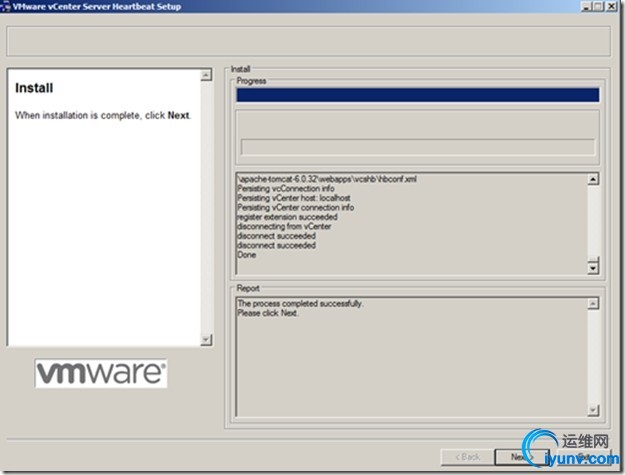Close the Heartbeat Setup window
The width and height of the screenshot is (625, 475).
[x=611, y=6]
